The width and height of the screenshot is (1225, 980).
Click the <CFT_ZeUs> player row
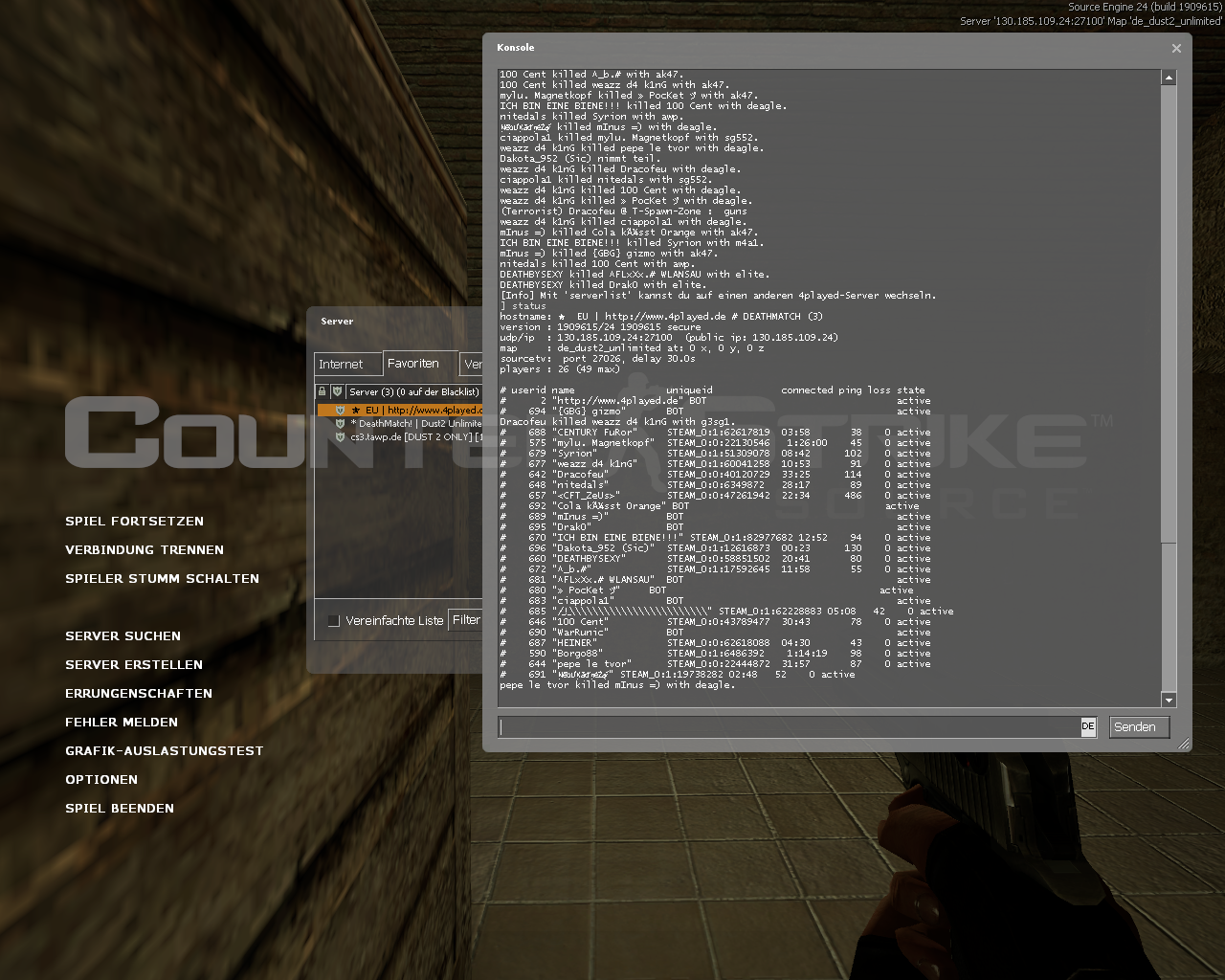pos(715,496)
